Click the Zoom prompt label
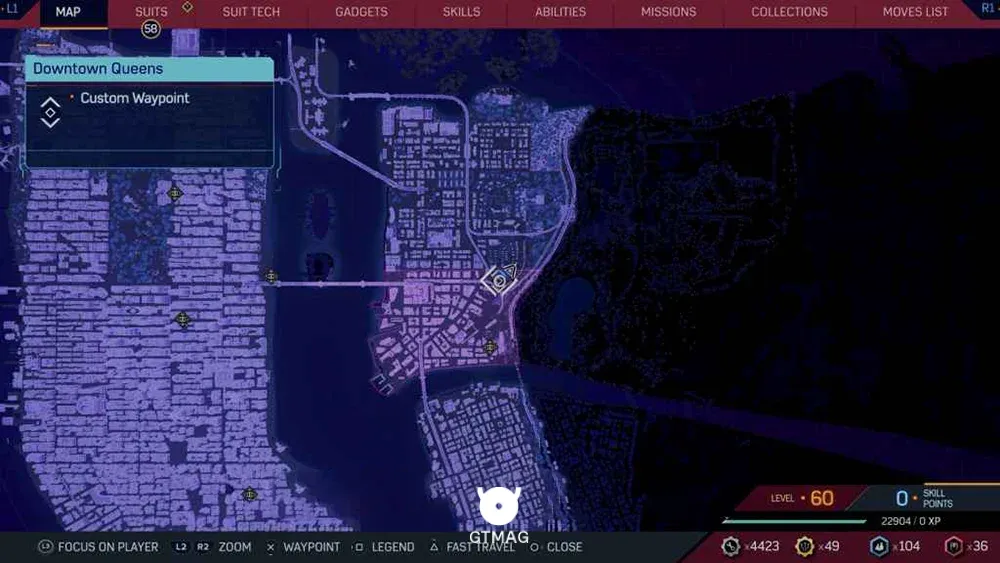Viewport: 1000px width, 563px height. [235, 547]
